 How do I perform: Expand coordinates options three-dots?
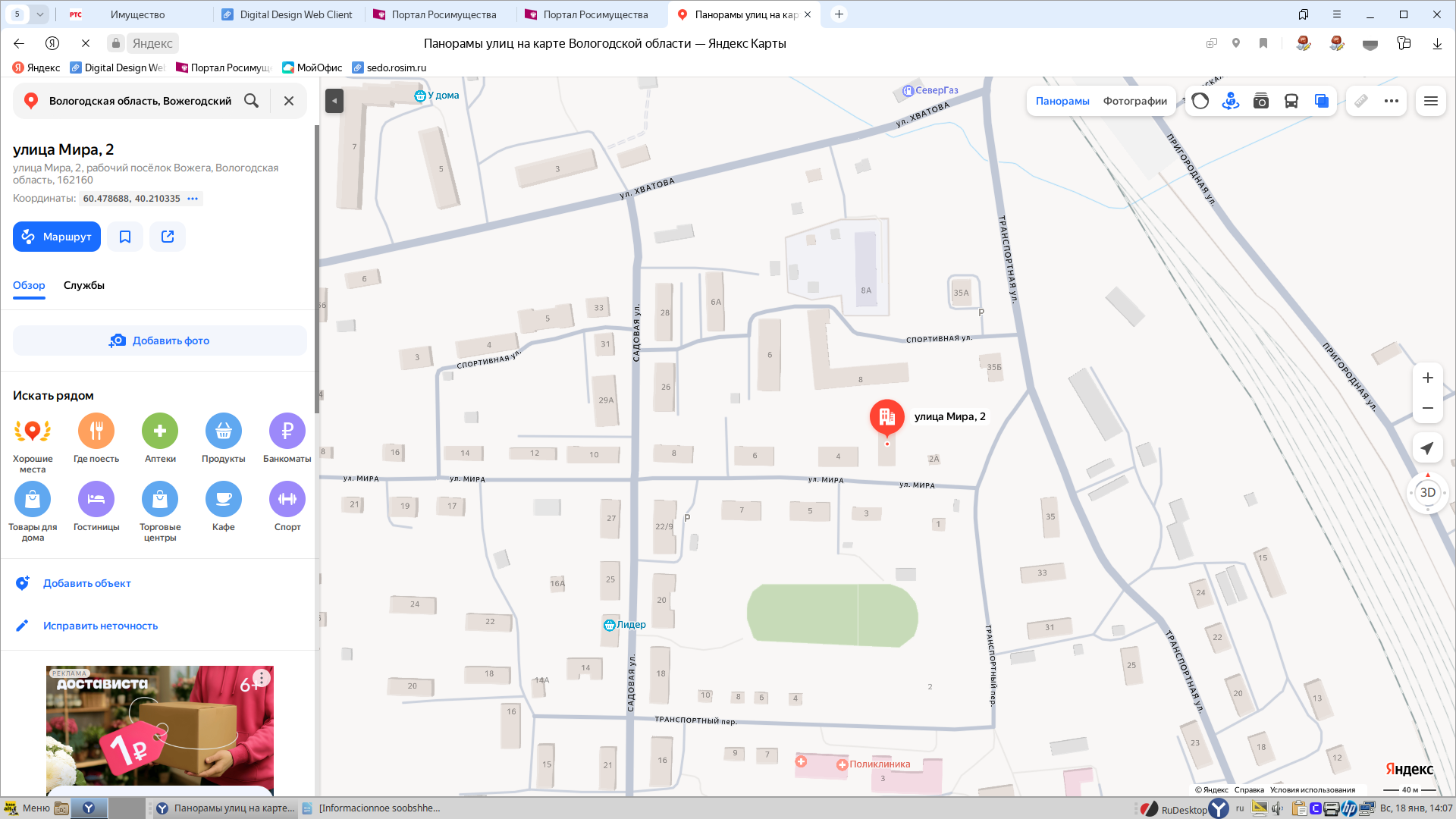click(193, 199)
